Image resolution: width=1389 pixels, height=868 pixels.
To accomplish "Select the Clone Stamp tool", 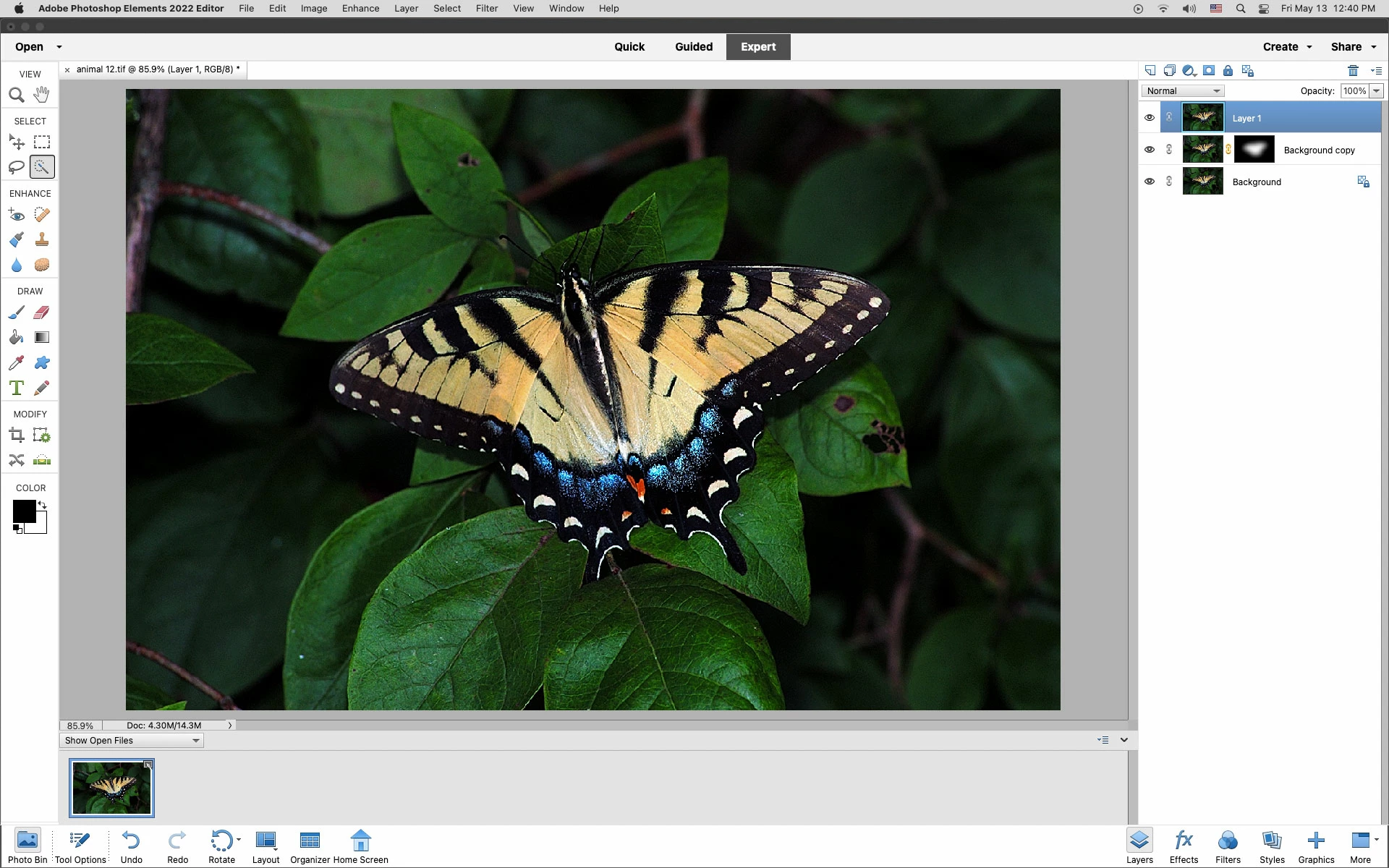I will 42,239.
